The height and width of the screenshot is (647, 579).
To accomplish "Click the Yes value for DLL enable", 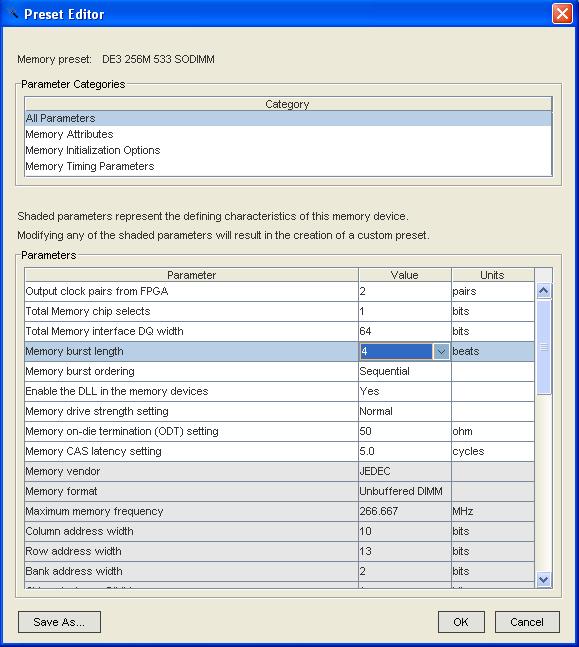I will [x=405, y=391].
